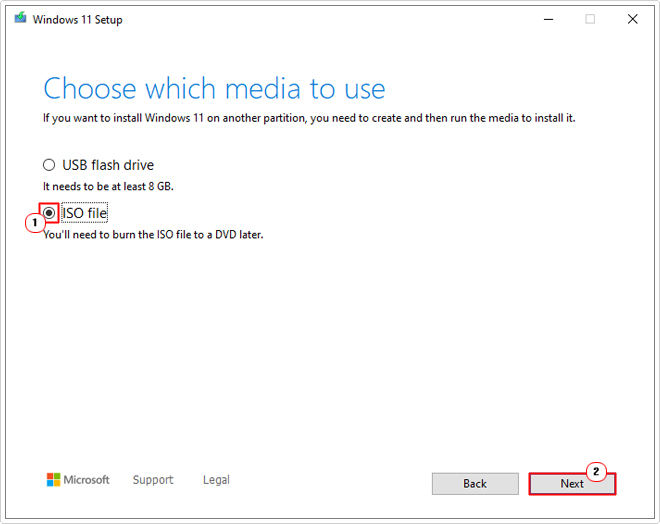Select the USB flash drive radio button

[x=49, y=165]
